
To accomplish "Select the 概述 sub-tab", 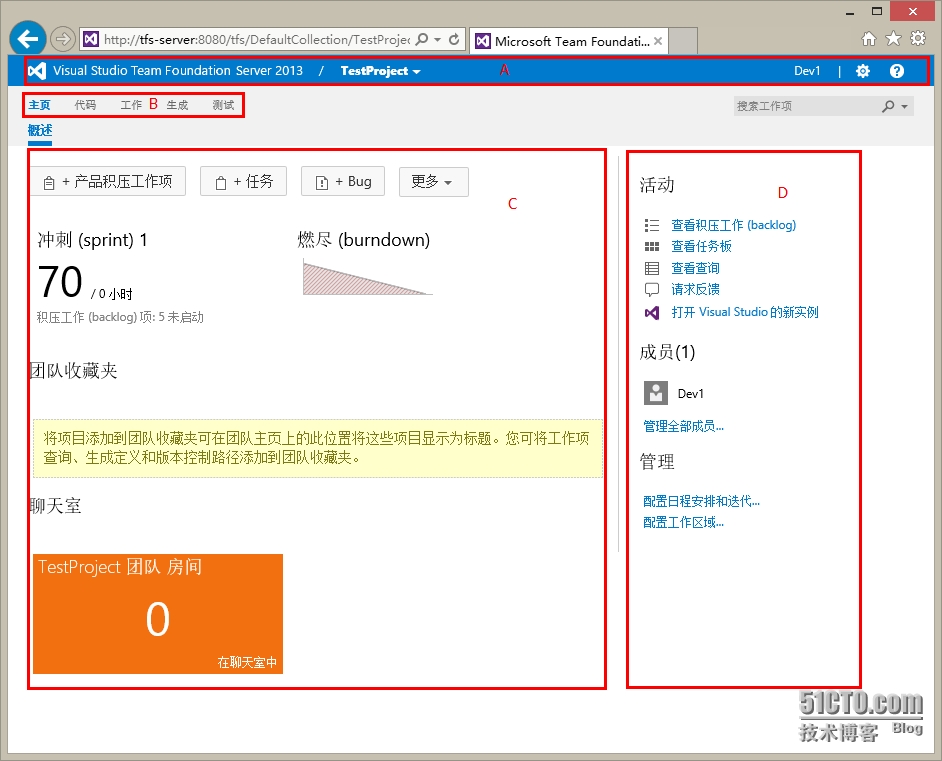I will (x=40, y=130).
